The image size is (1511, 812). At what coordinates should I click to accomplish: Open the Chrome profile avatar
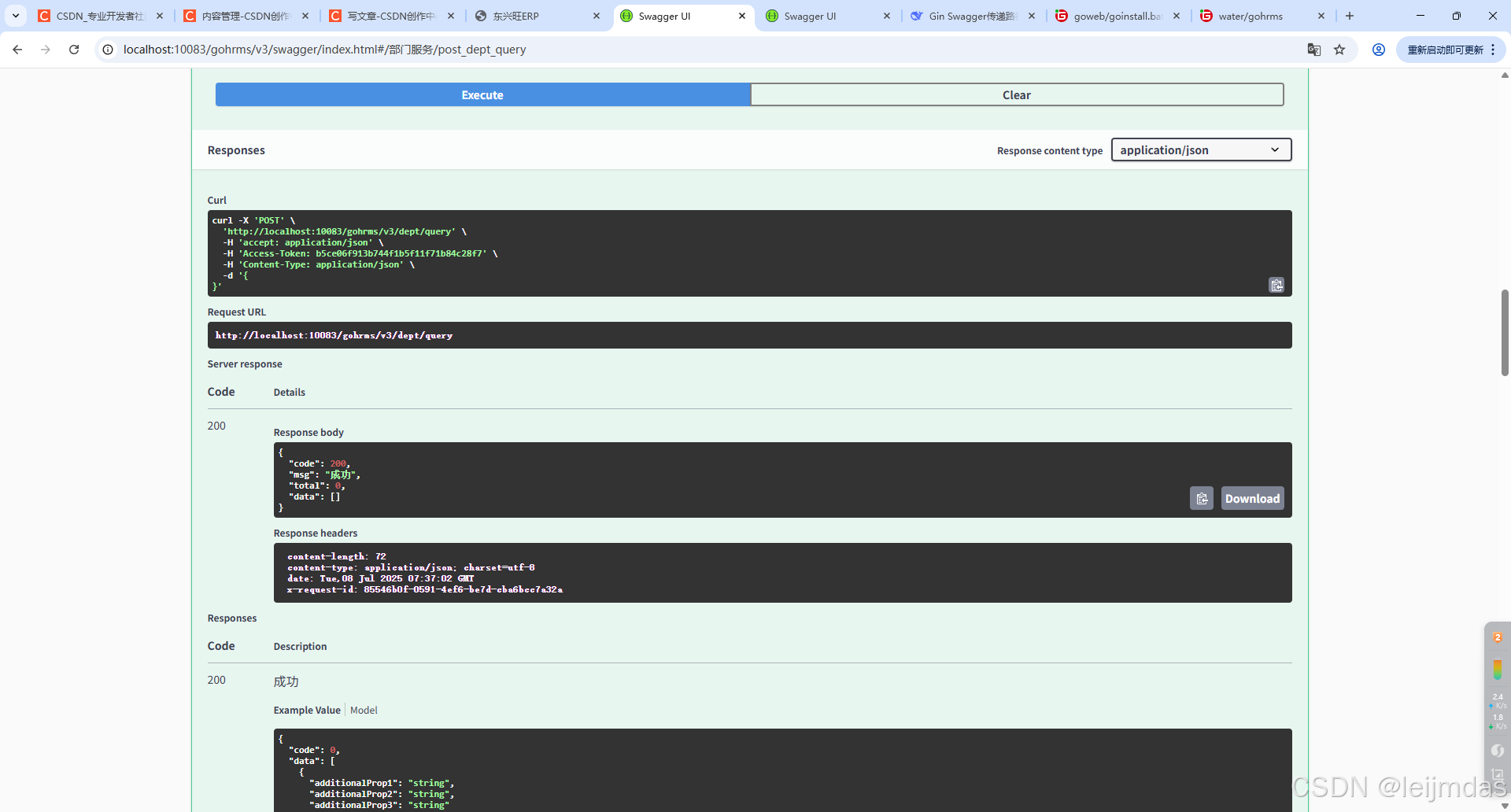pos(1379,49)
